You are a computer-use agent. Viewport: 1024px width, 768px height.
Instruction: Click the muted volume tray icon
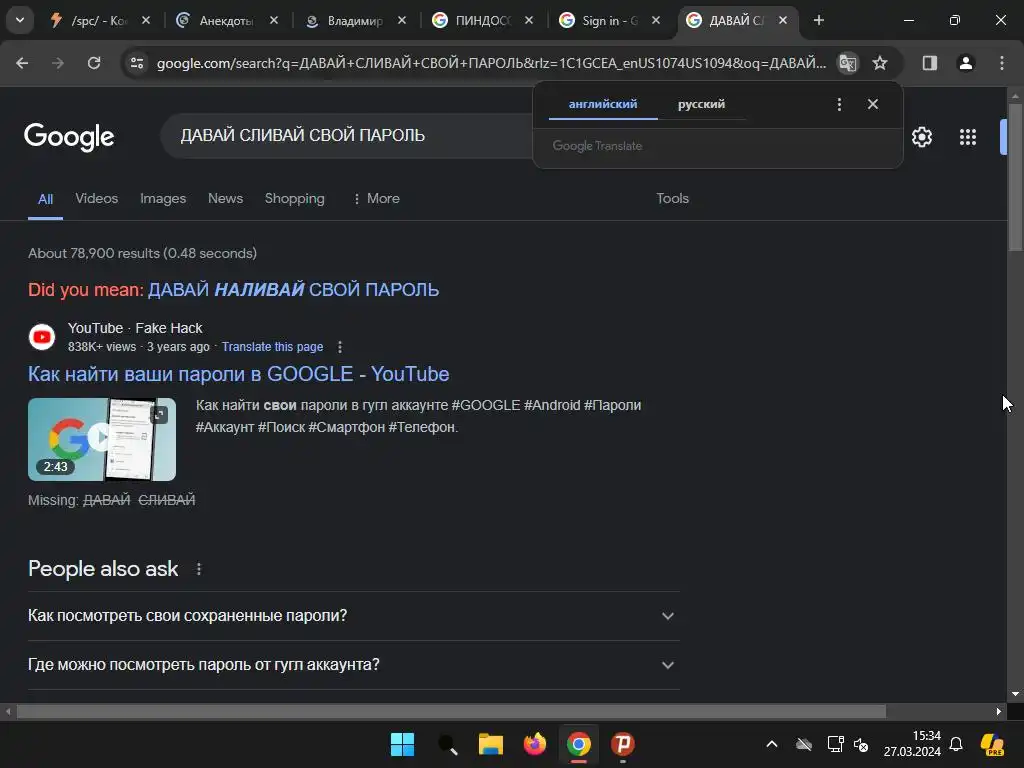[x=861, y=744]
